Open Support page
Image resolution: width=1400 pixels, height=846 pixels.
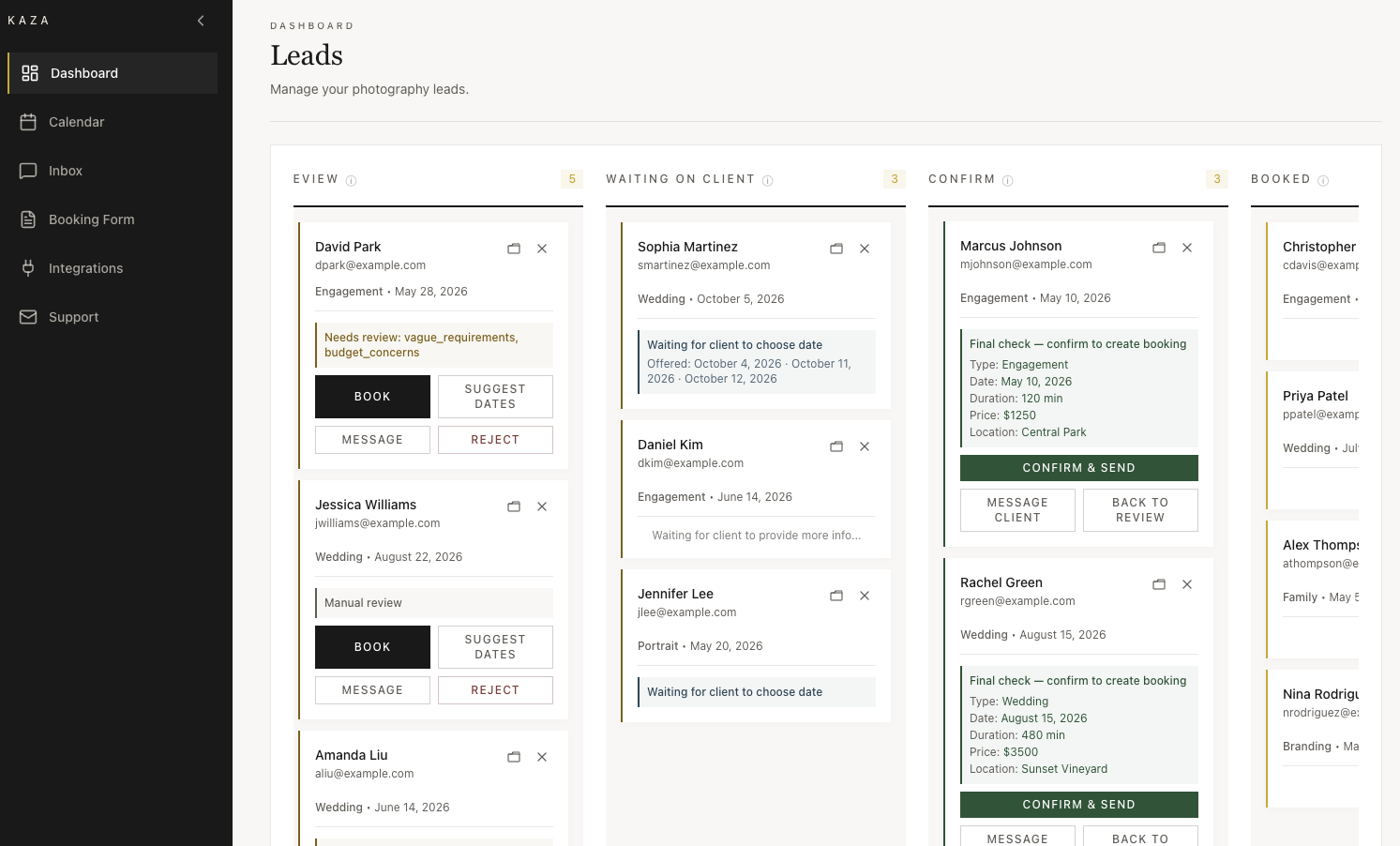[113, 317]
